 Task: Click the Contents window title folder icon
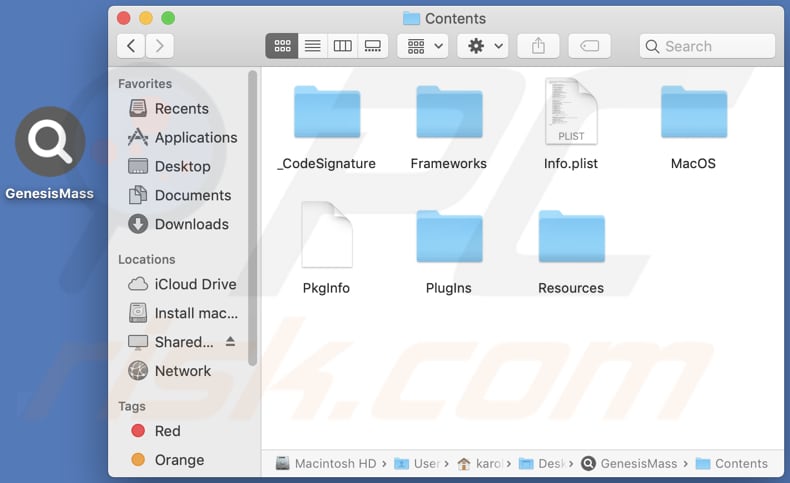tap(412, 19)
